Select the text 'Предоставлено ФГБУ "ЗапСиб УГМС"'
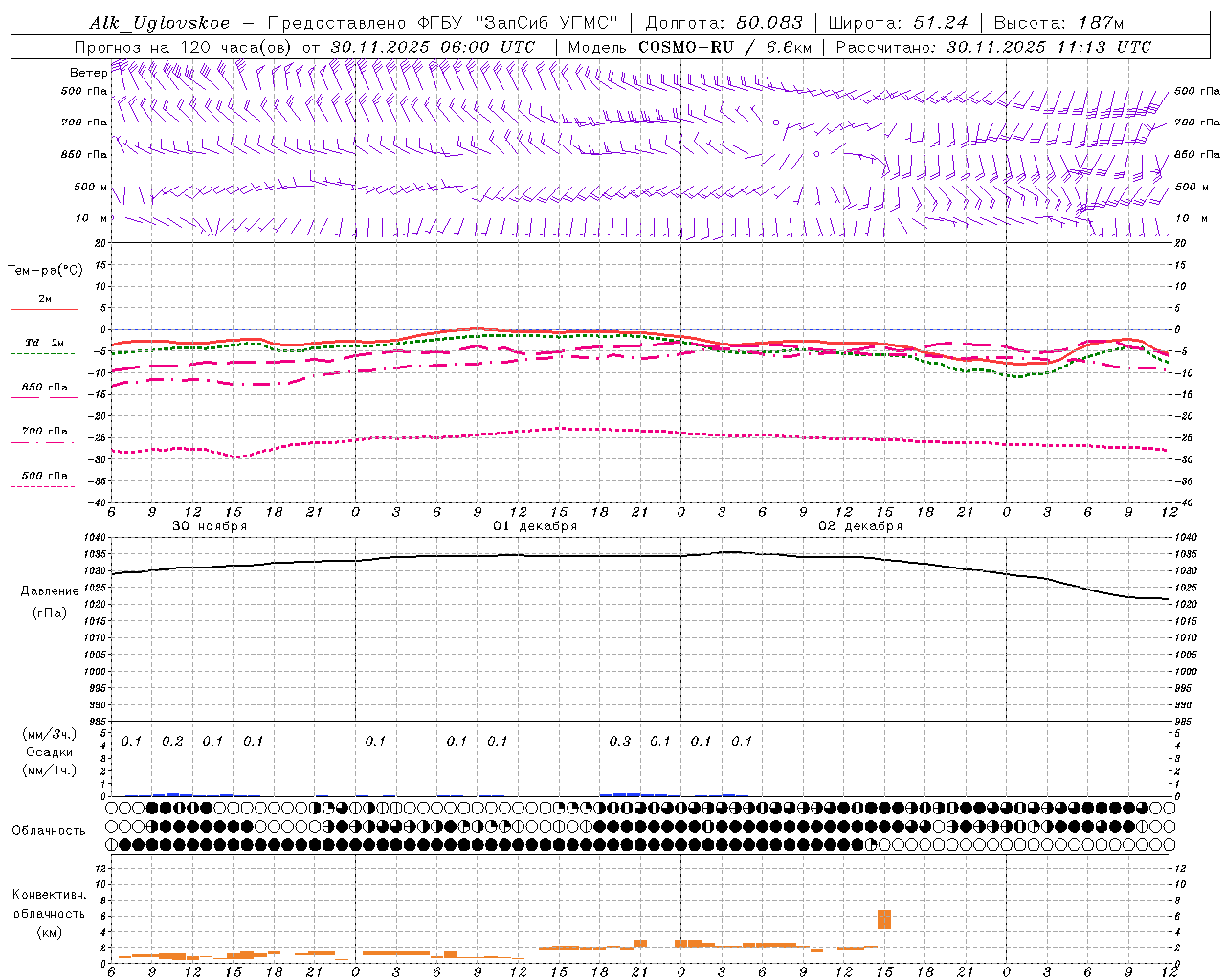This screenshot has height=980, width=1225. point(443,23)
